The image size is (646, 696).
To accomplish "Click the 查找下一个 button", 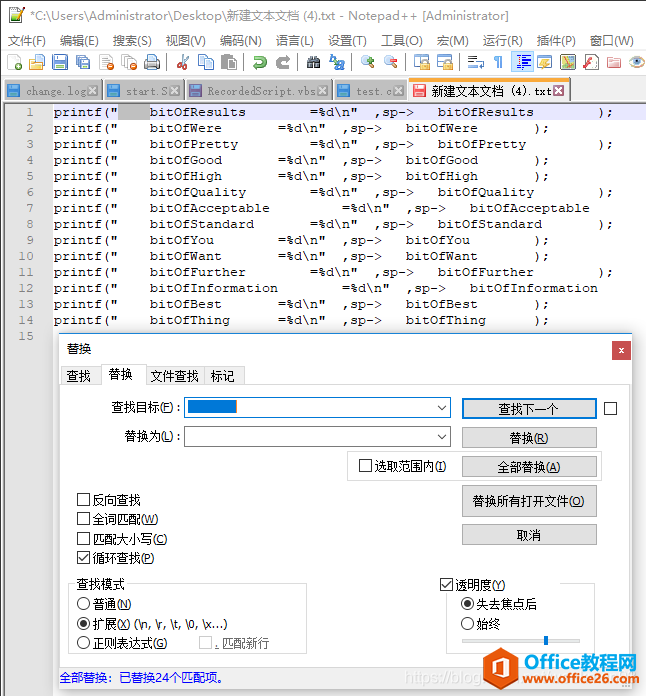I will 529,408.
